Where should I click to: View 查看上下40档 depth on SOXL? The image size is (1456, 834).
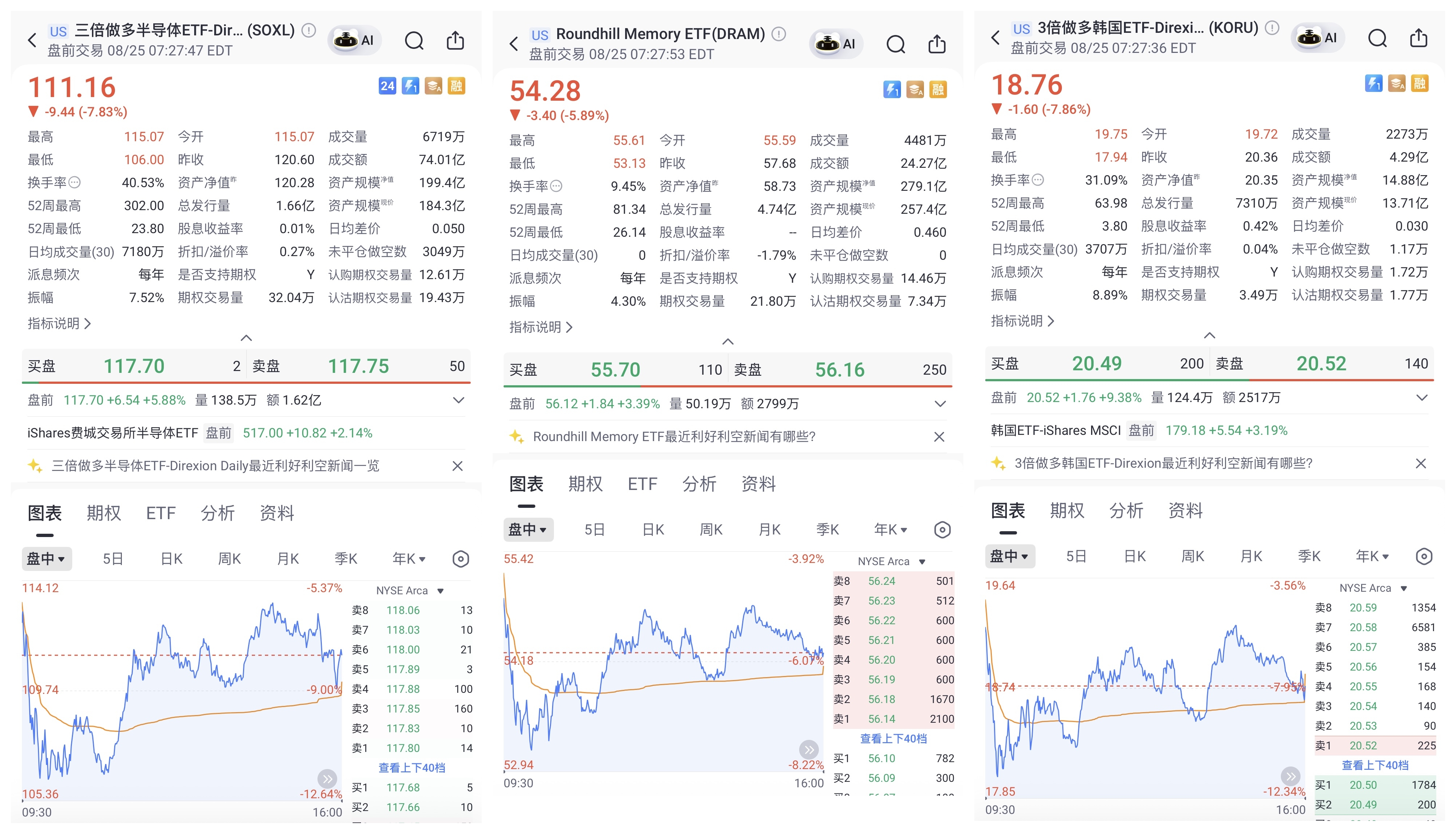coord(411,768)
